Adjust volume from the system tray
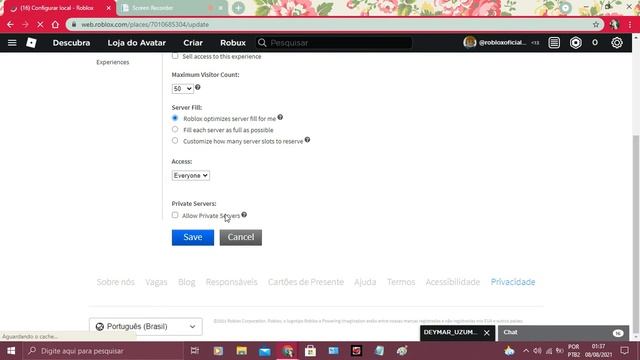Image resolution: width=640 pixels, height=360 pixels. click(537, 351)
